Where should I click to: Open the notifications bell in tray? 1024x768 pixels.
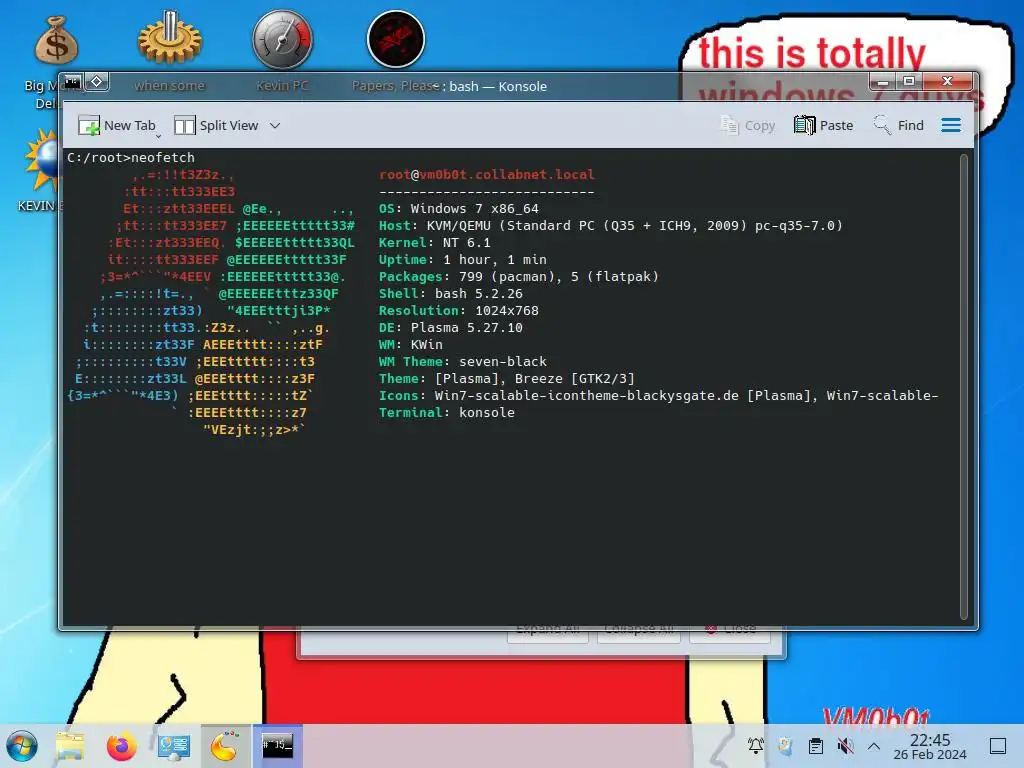point(756,746)
